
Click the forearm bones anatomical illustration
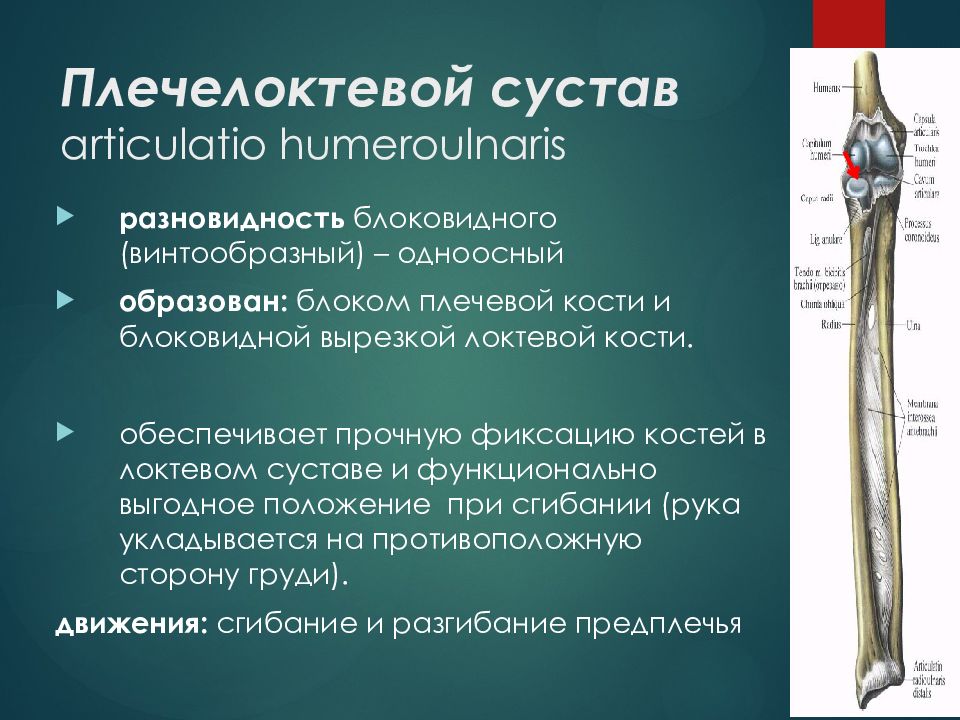(874, 381)
